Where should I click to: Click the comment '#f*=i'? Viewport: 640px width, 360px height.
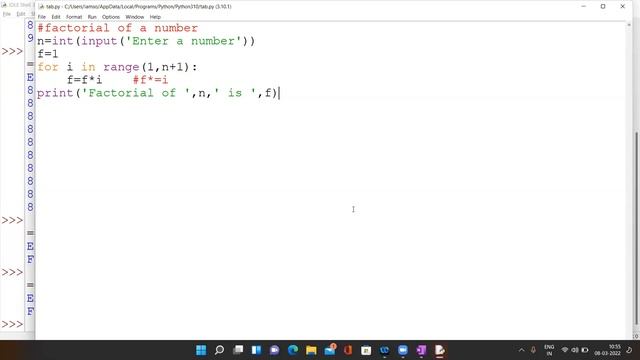click(151, 80)
